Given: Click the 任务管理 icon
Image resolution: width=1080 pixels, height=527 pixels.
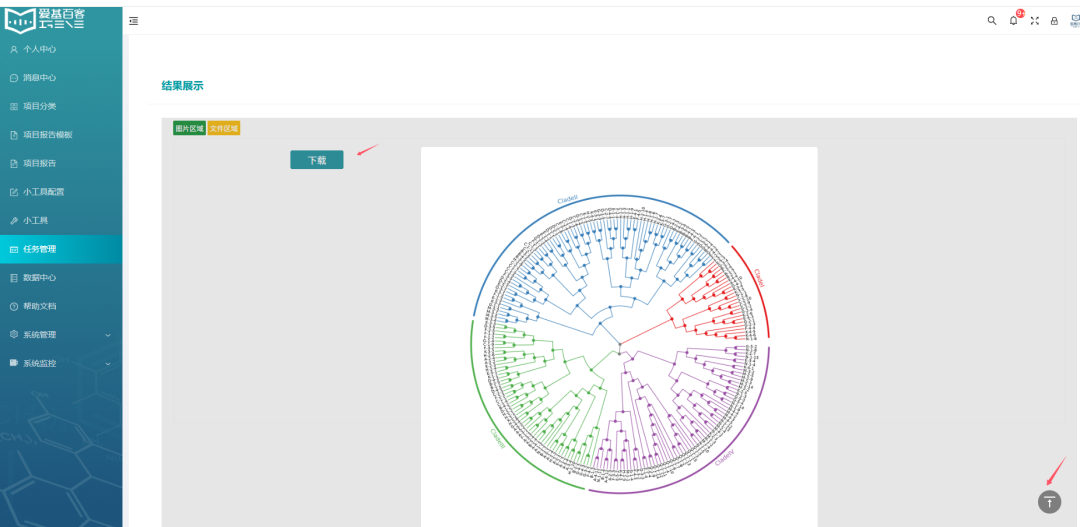Looking at the screenshot, I should coord(14,249).
